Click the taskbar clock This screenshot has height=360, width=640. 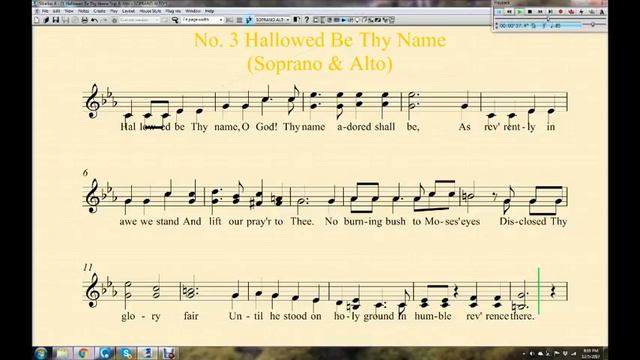click(x=591, y=353)
